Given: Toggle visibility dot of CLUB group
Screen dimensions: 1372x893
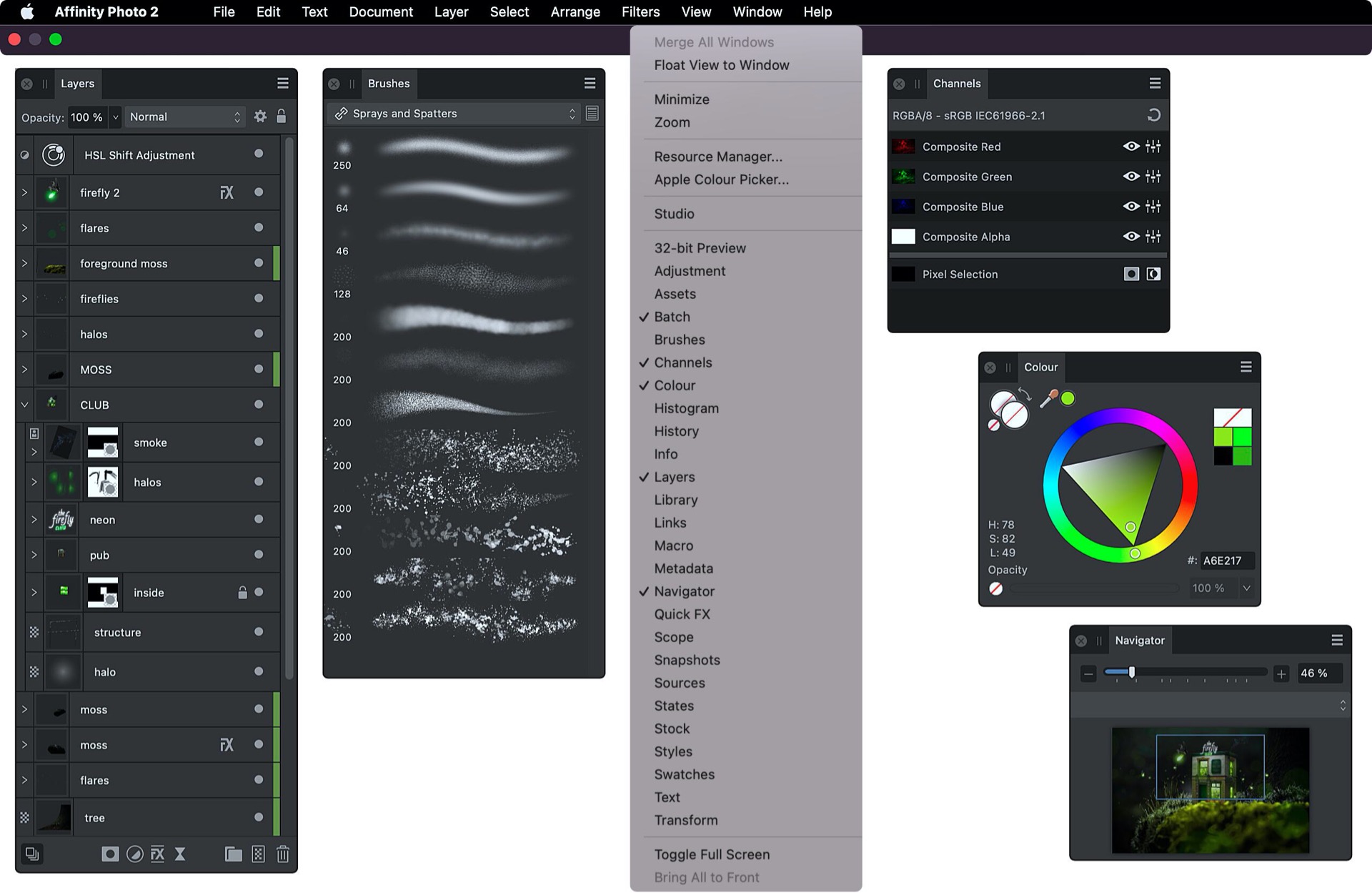Looking at the screenshot, I should 259,405.
